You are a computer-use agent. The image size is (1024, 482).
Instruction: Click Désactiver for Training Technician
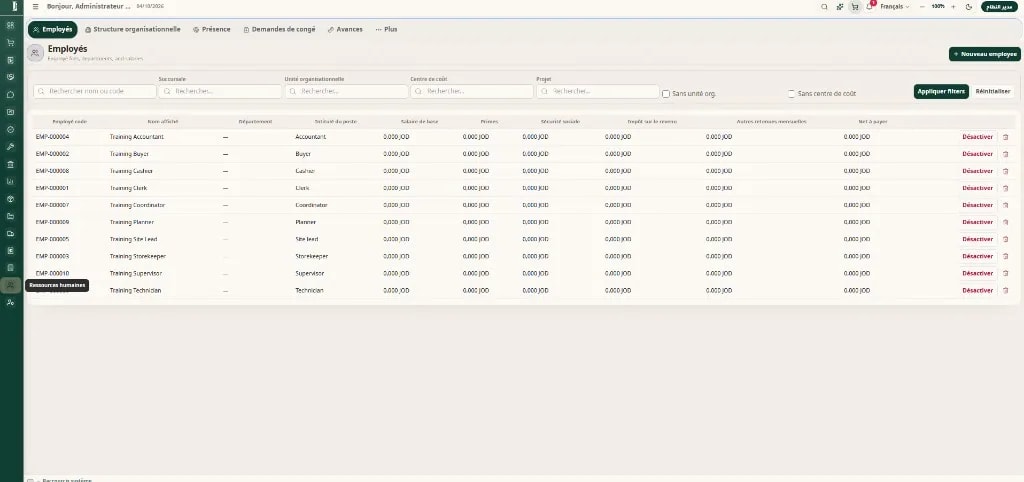click(x=977, y=290)
